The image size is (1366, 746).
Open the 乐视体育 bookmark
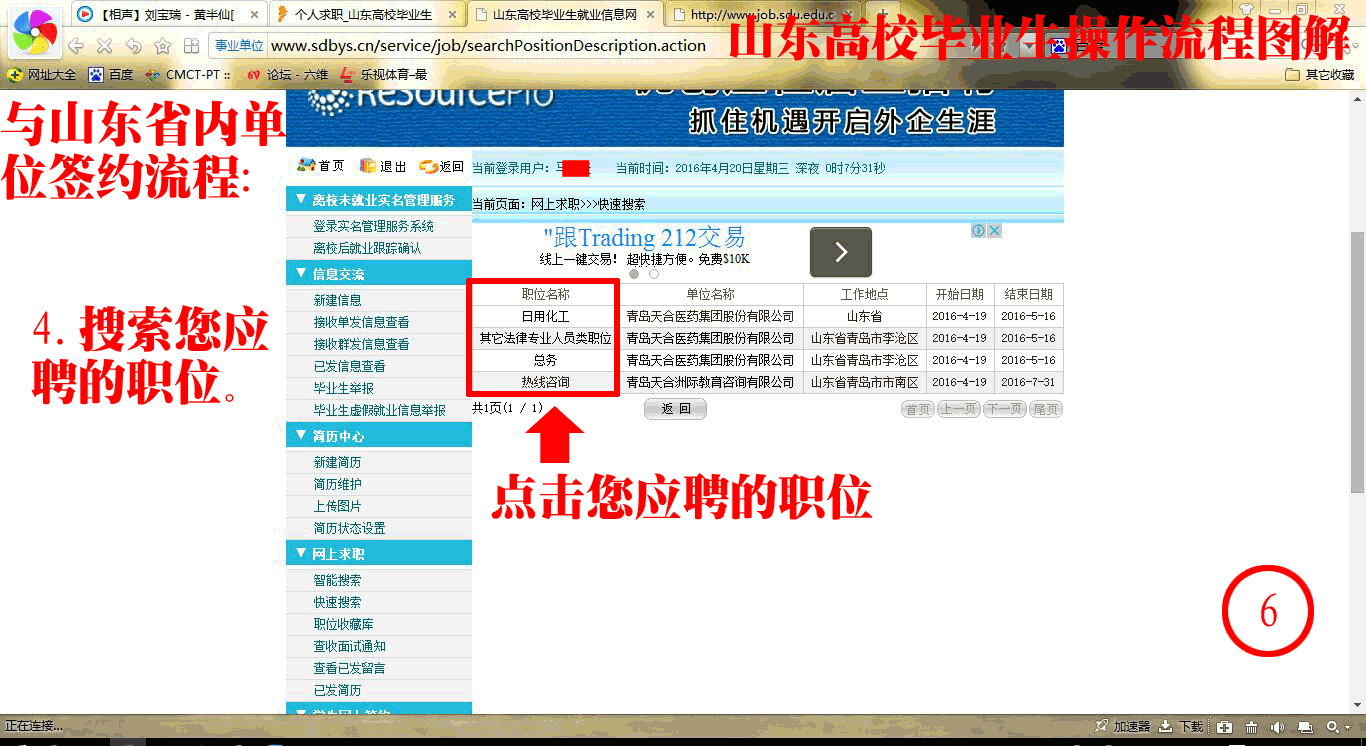[x=383, y=74]
